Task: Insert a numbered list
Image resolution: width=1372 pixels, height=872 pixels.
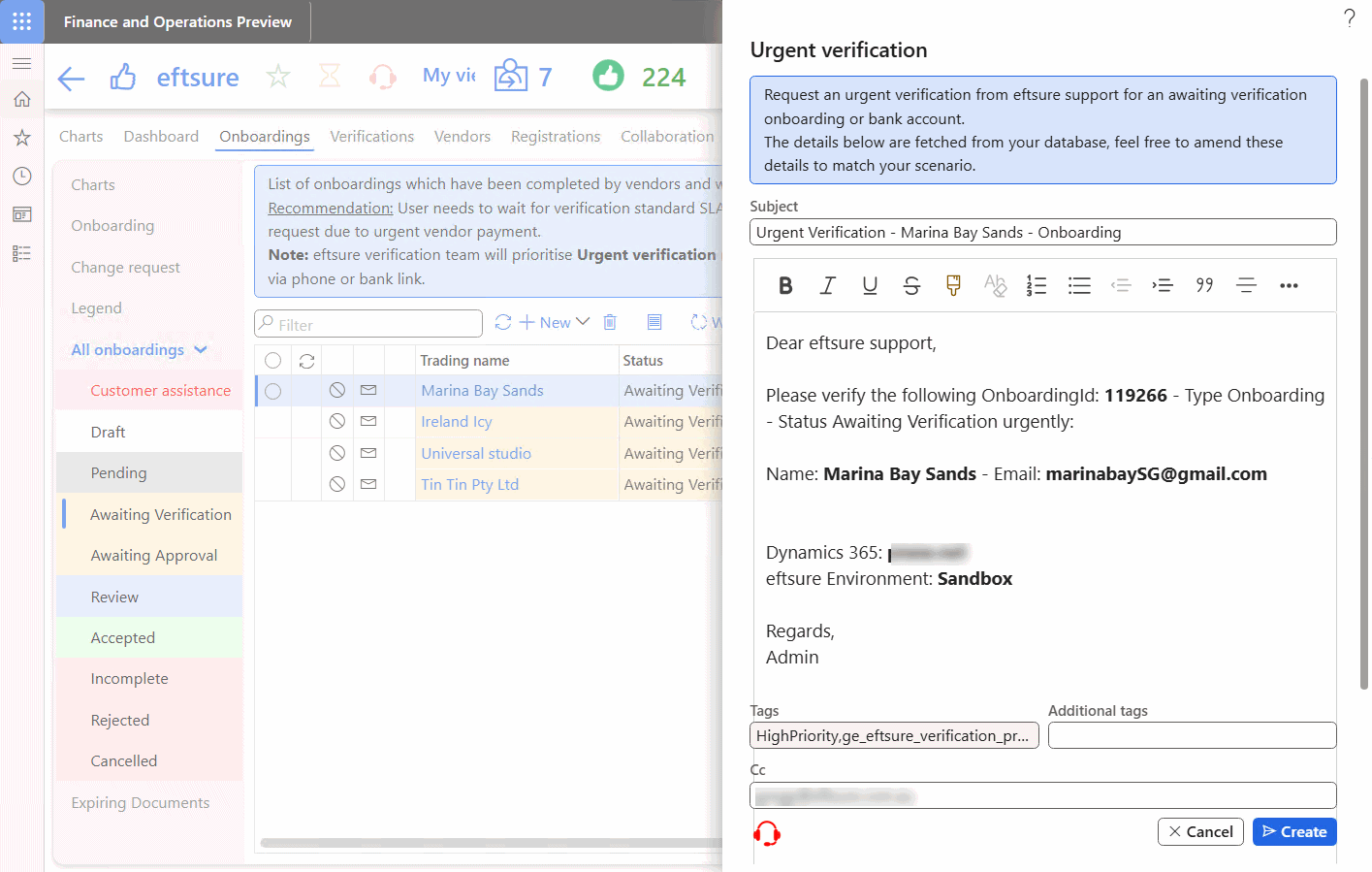Action: pyautogui.click(x=1037, y=285)
